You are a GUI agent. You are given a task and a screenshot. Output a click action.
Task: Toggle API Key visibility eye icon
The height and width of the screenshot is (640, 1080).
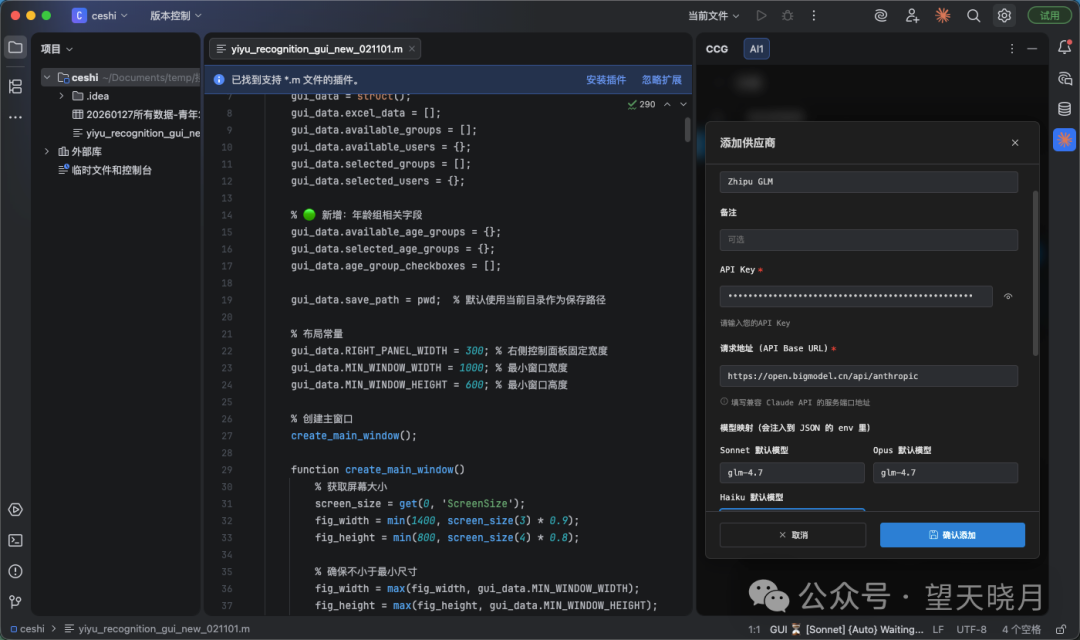tap(1008, 296)
